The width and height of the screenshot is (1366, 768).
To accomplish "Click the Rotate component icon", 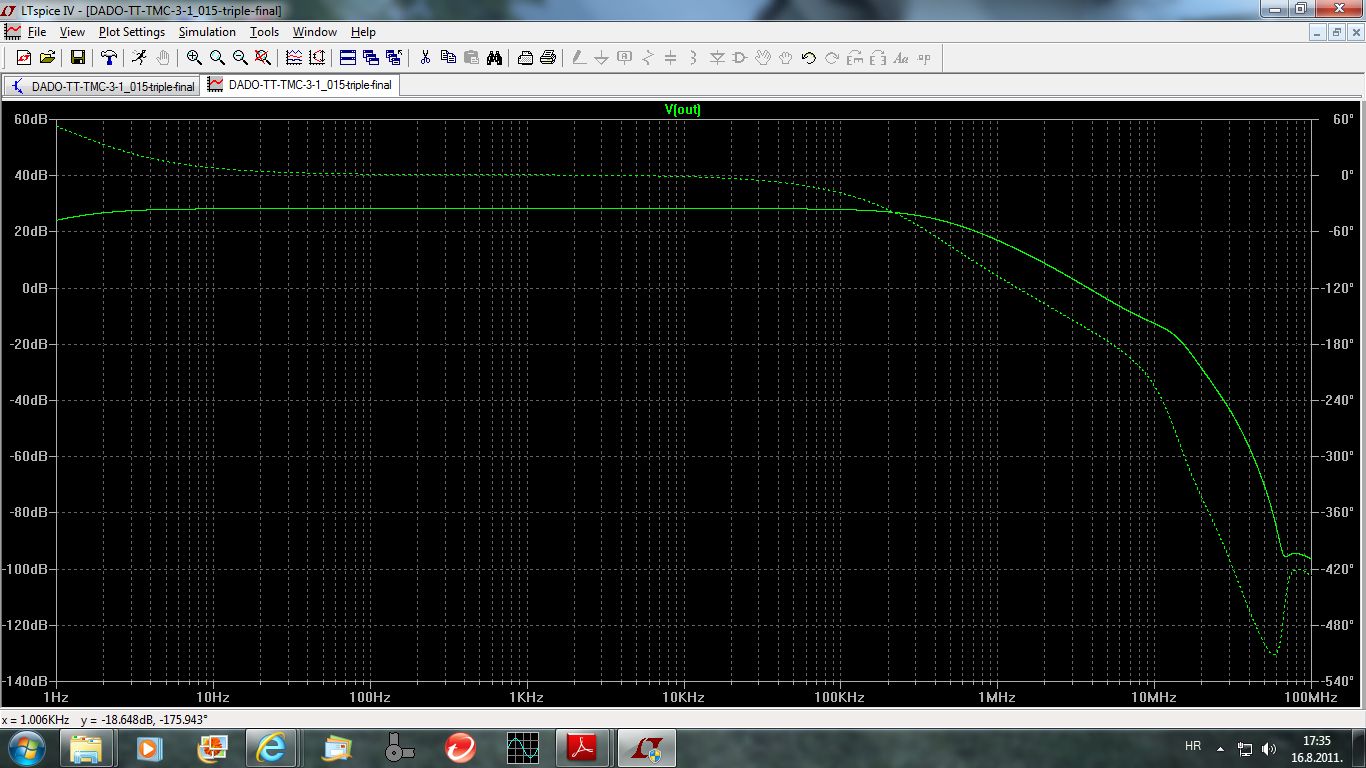I will coord(855,58).
